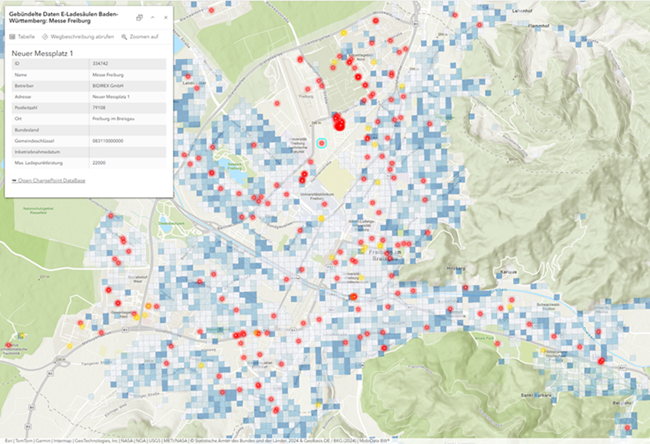Click the cyan-highlighted selected station marker
The height and width of the screenshot is (444, 650).
pyautogui.click(x=322, y=143)
